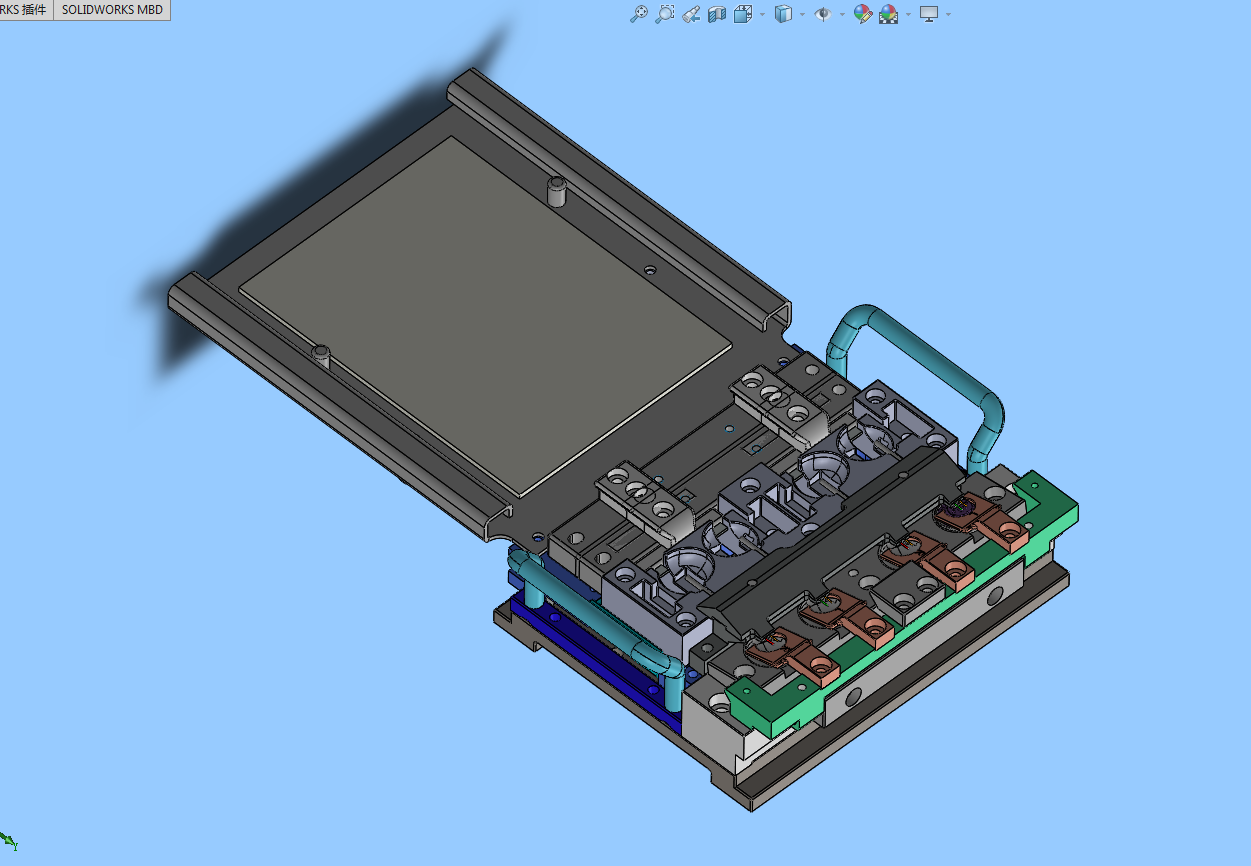Image resolution: width=1251 pixels, height=866 pixels.
Task: Click the Display Style cube icon
Action: [x=784, y=14]
